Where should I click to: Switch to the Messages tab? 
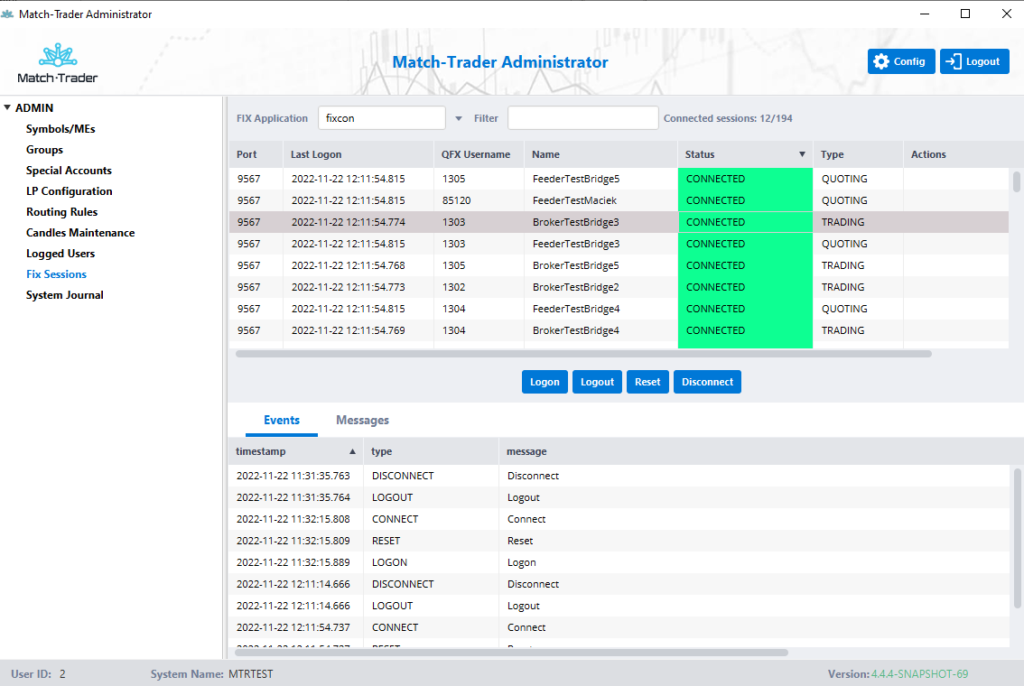[x=362, y=421]
